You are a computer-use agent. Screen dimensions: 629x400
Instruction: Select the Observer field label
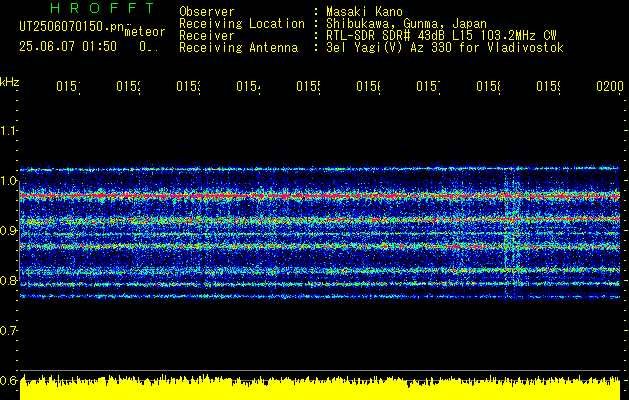pyautogui.click(x=207, y=11)
